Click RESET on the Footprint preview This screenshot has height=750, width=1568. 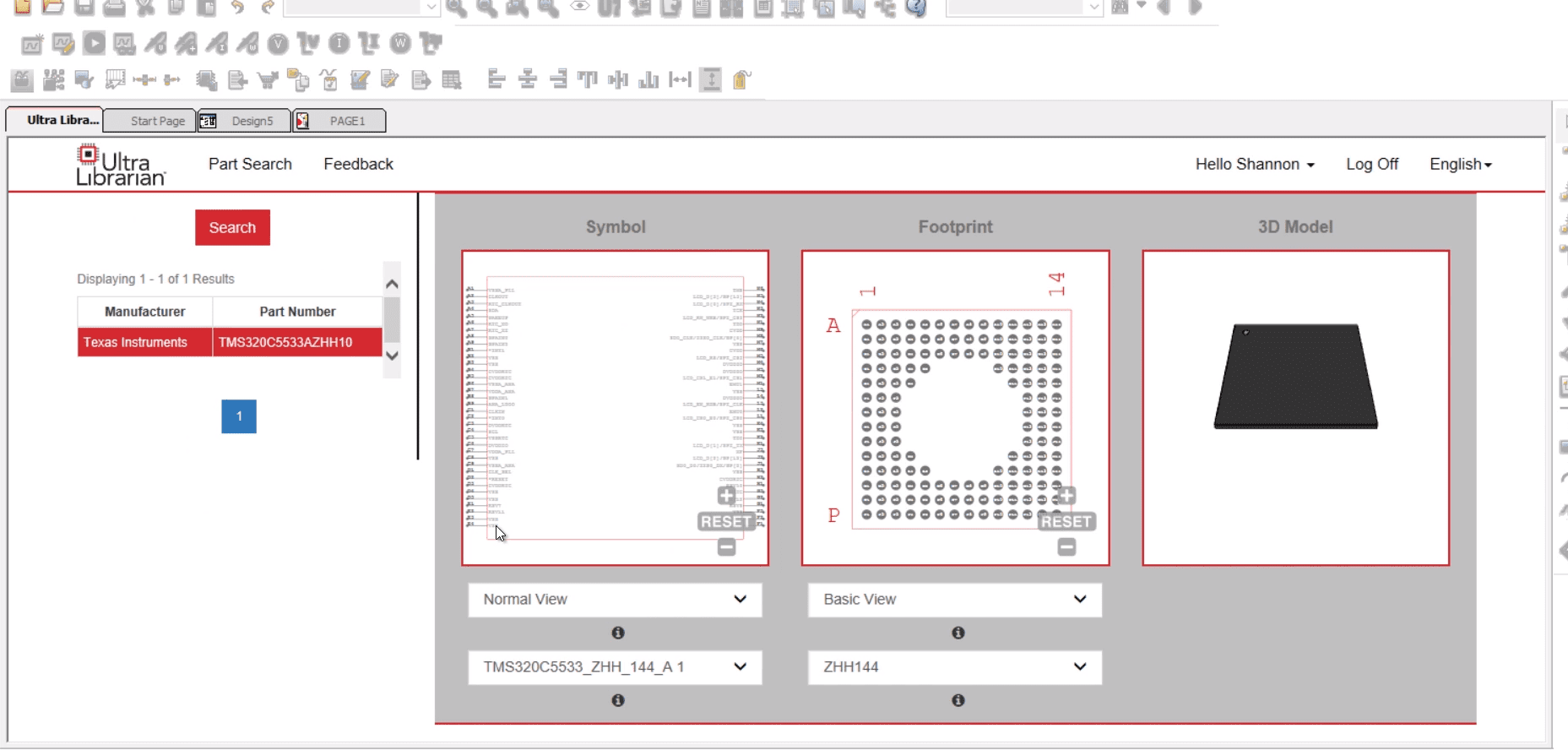pyautogui.click(x=1066, y=522)
